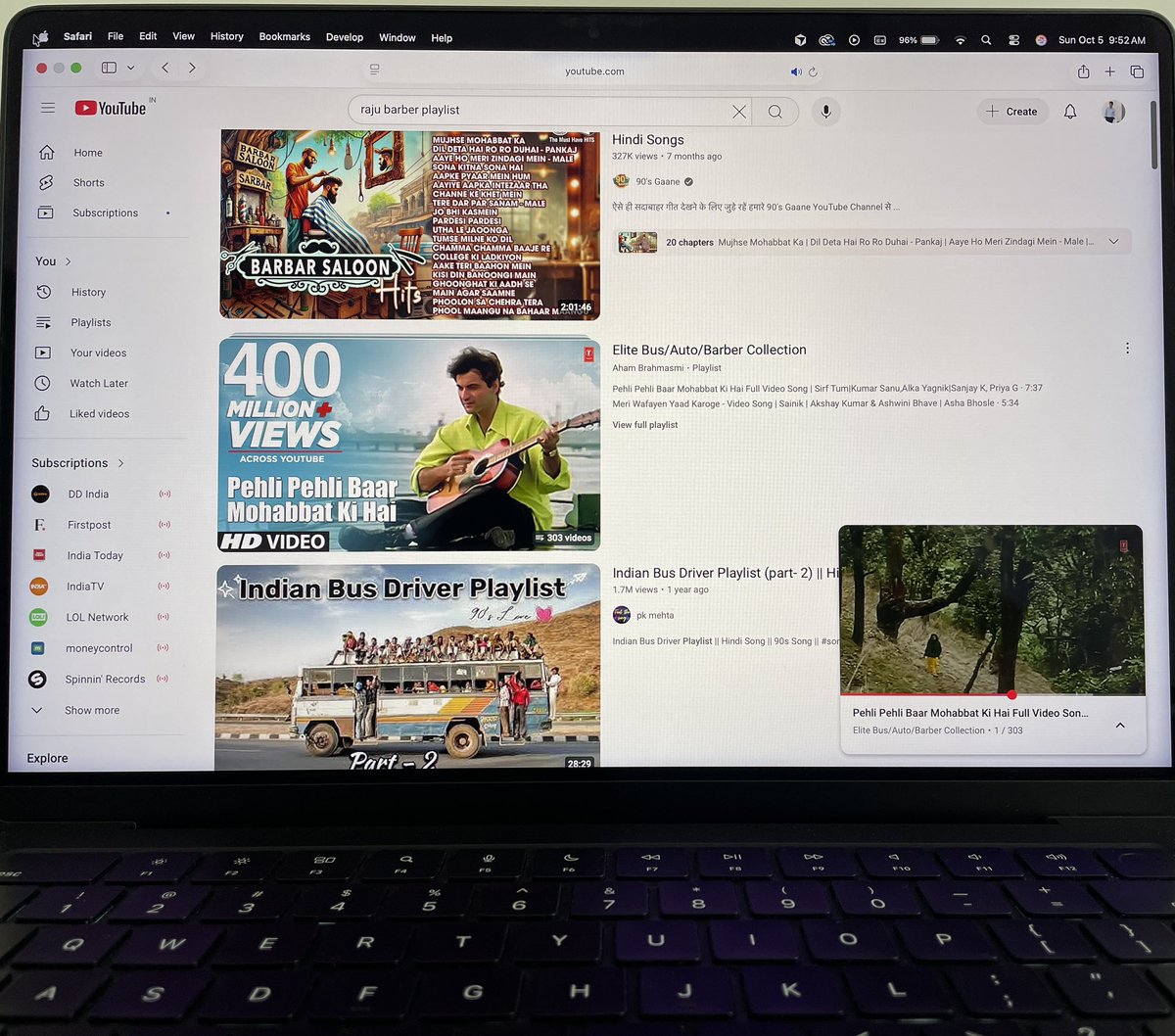Clear the search box with X
Image resolution: width=1175 pixels, height=1036 pixels.
[739, 112]
